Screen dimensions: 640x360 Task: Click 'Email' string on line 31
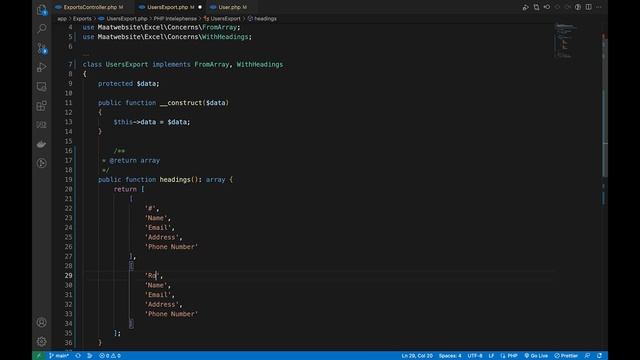click(158, 295)
